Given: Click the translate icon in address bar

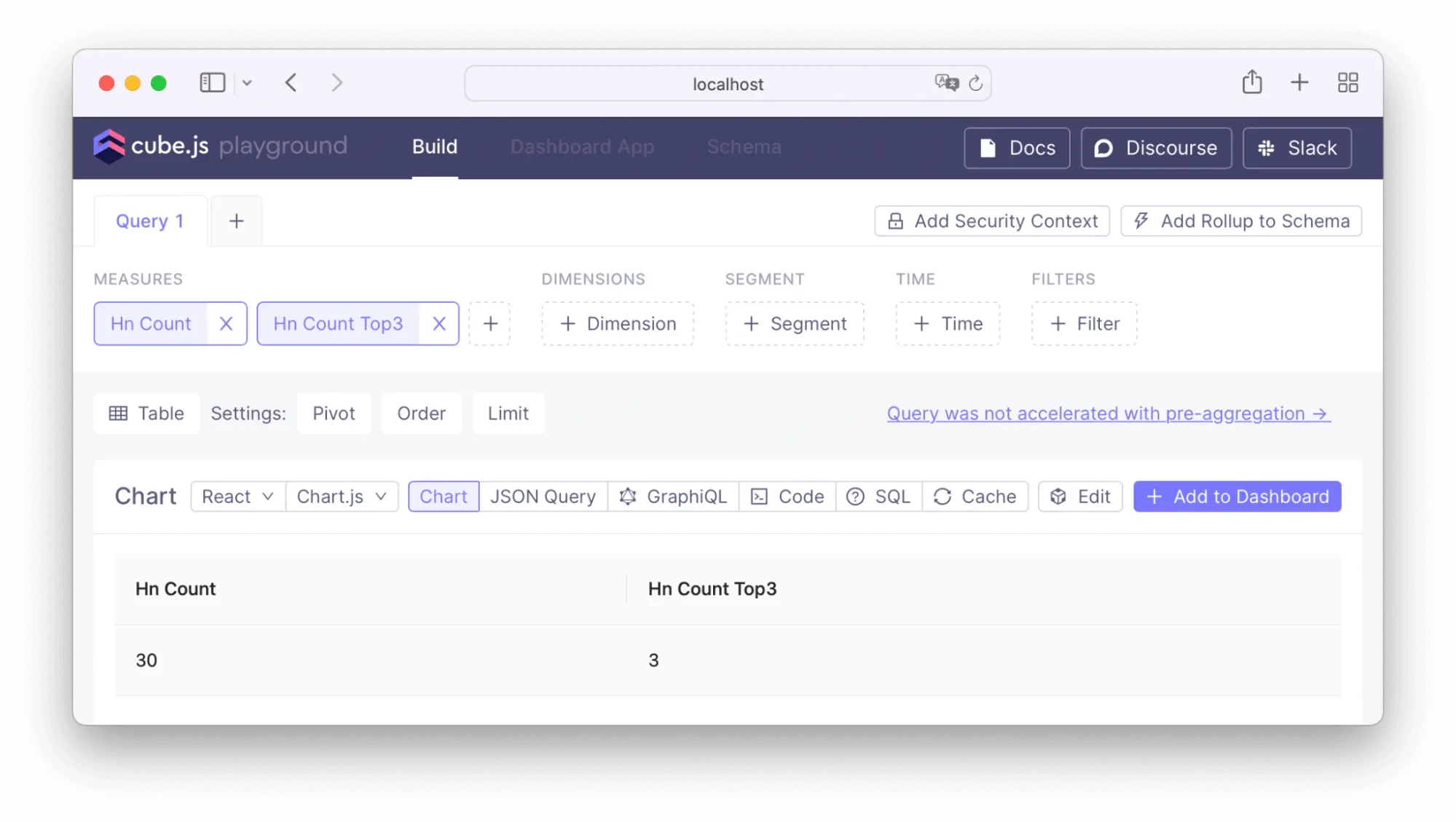Looking at the screenshot, I should (946, 82).
